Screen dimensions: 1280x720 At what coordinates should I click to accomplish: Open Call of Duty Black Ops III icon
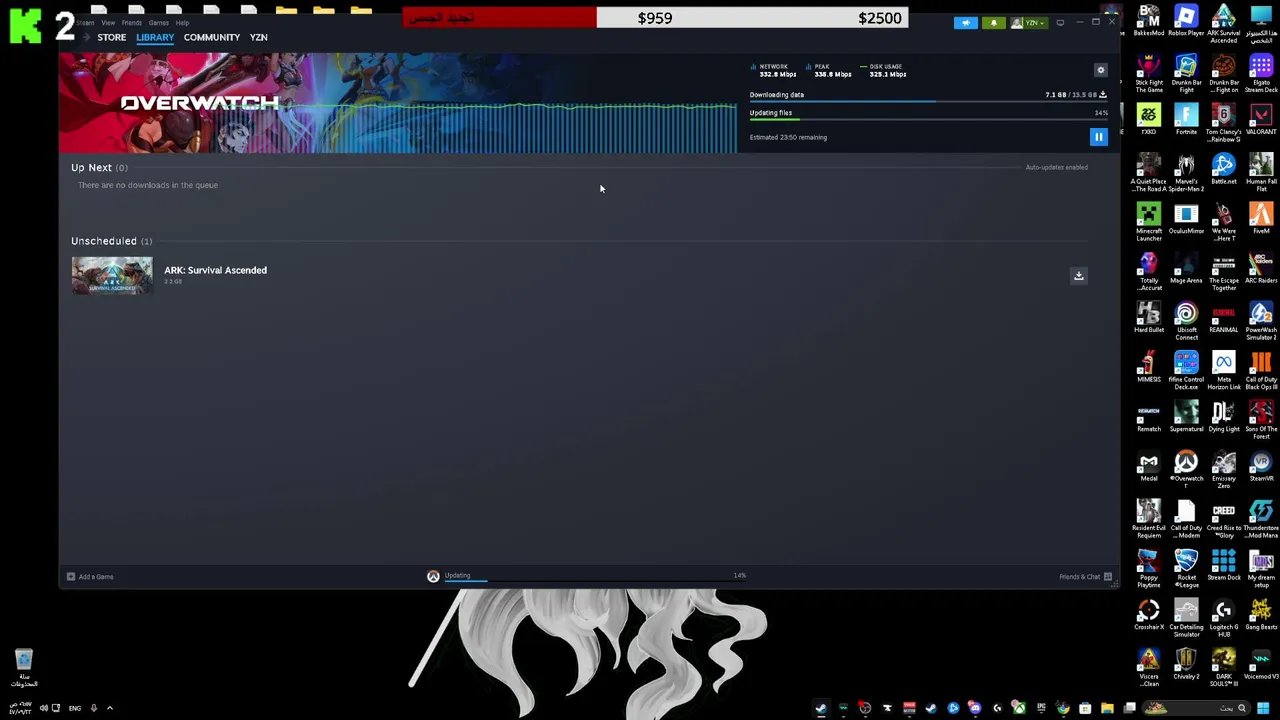(1261, 370)
